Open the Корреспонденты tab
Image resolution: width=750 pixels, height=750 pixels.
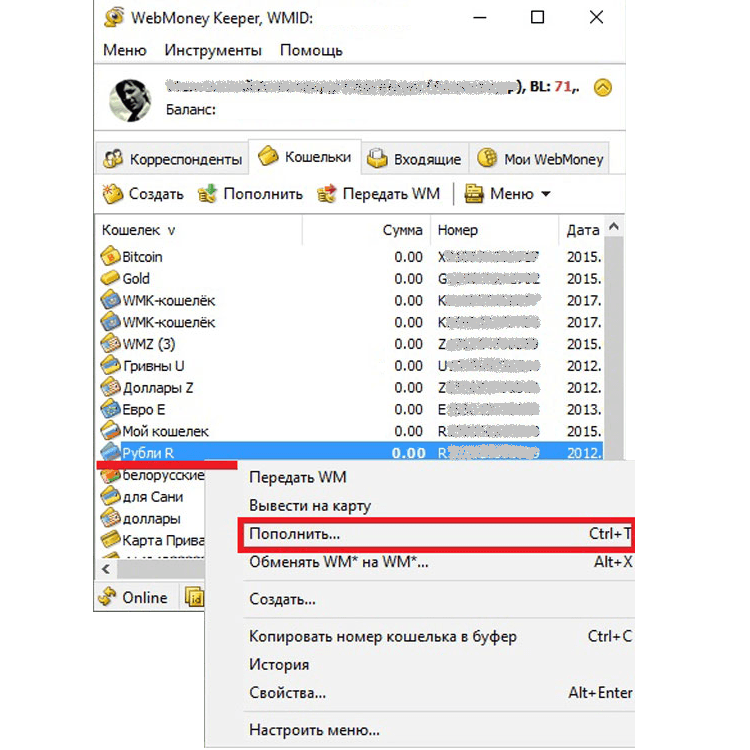pos(172,159)
